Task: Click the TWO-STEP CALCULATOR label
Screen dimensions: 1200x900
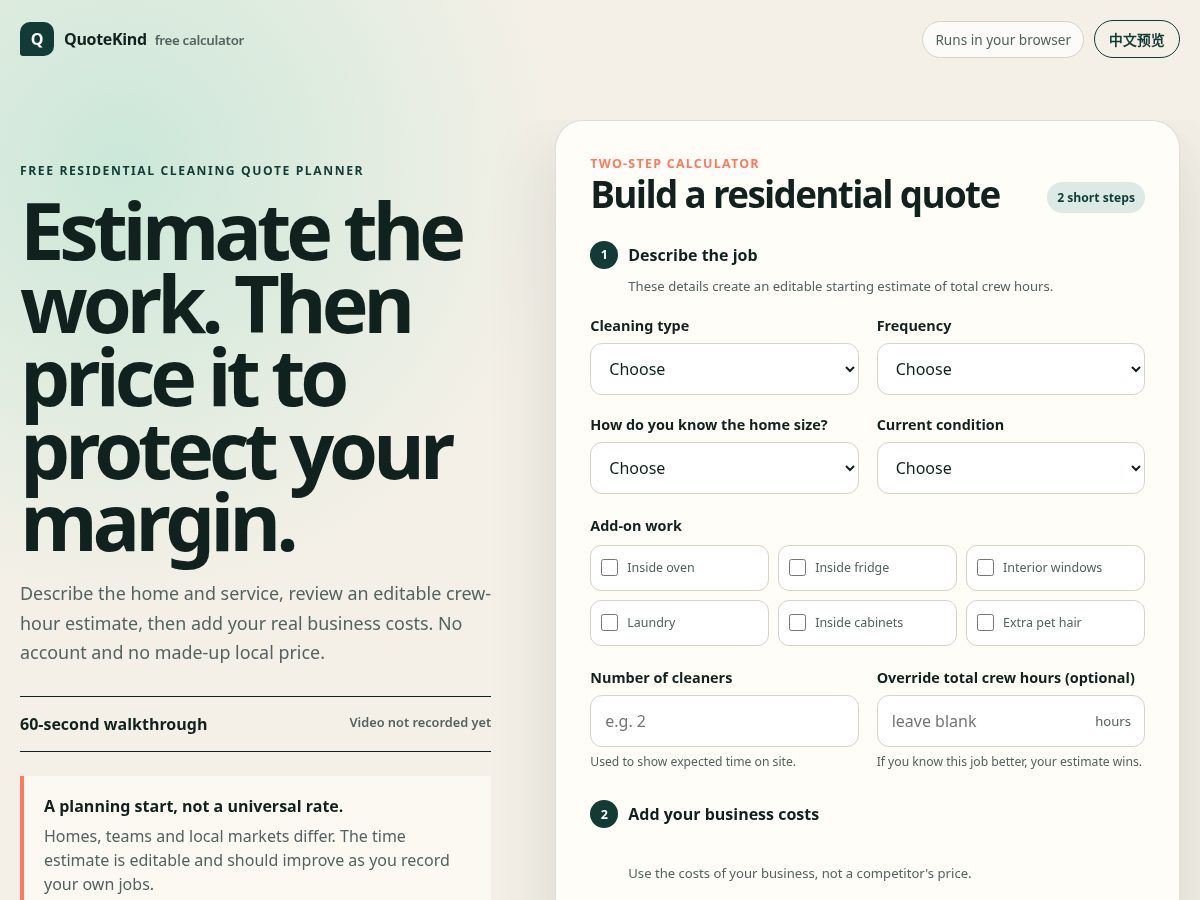Action: pos(675,163)
